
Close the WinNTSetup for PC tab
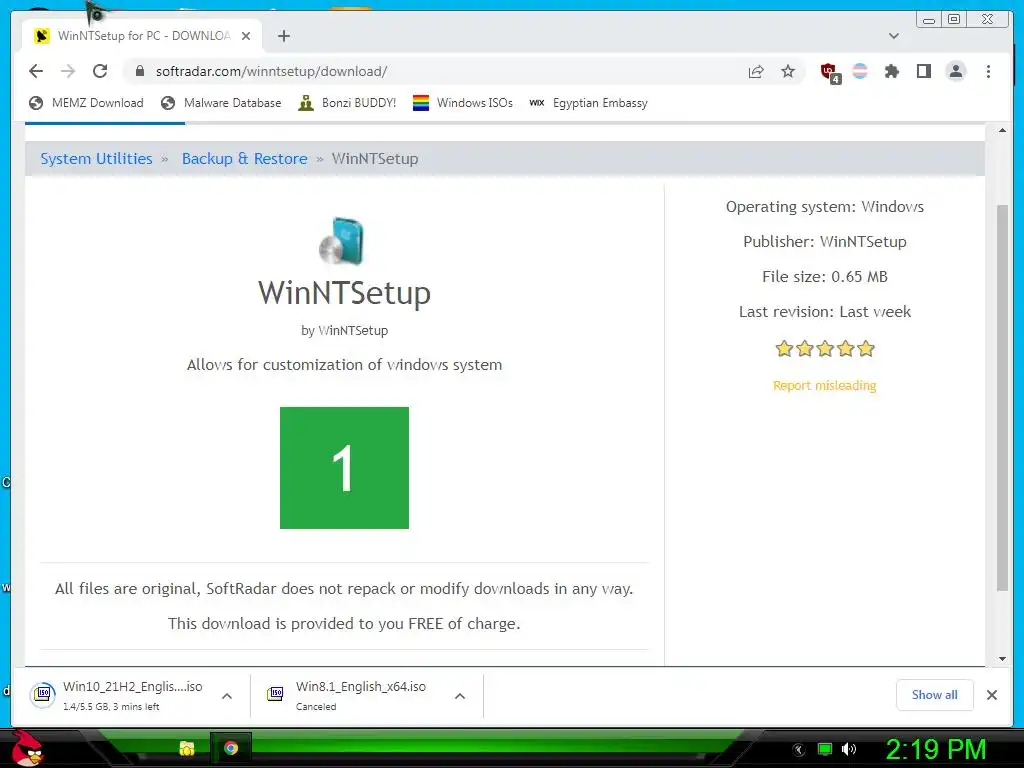tap(246, 36)
